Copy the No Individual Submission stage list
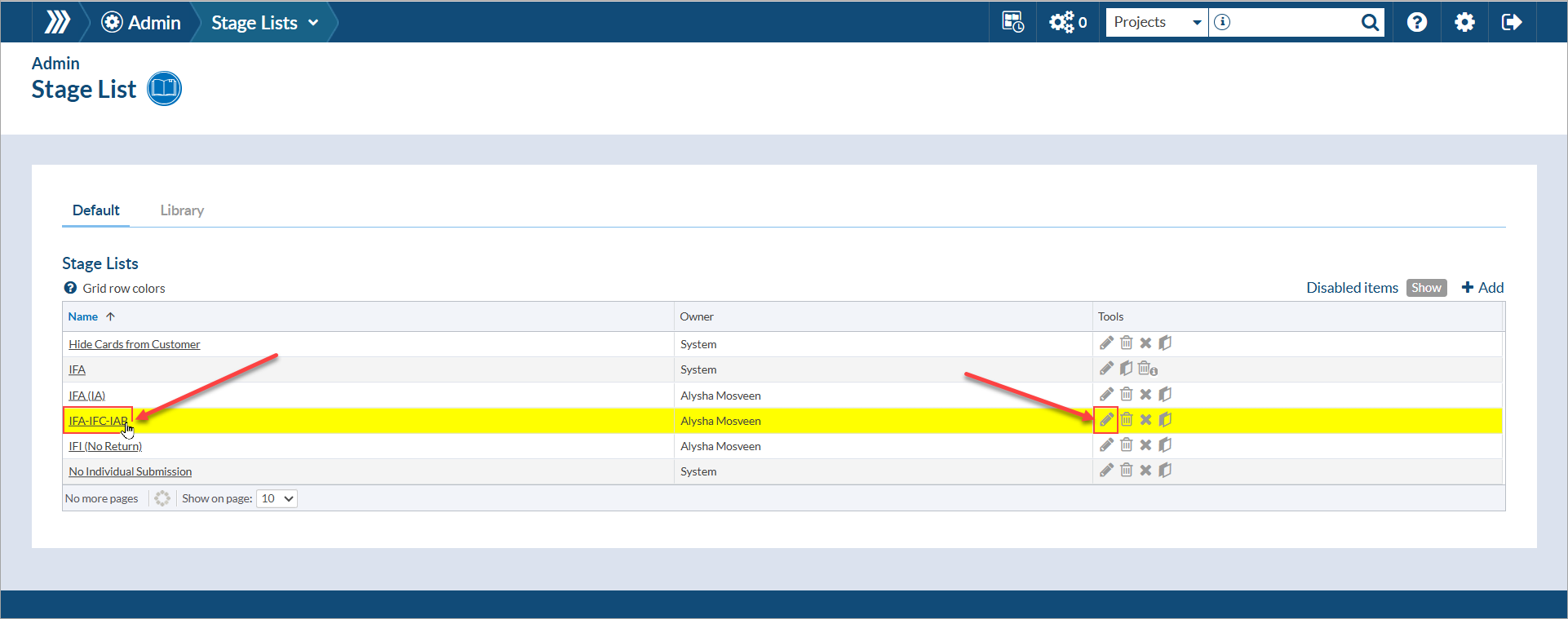The image size is (1568, 619). click(1165, 471)
